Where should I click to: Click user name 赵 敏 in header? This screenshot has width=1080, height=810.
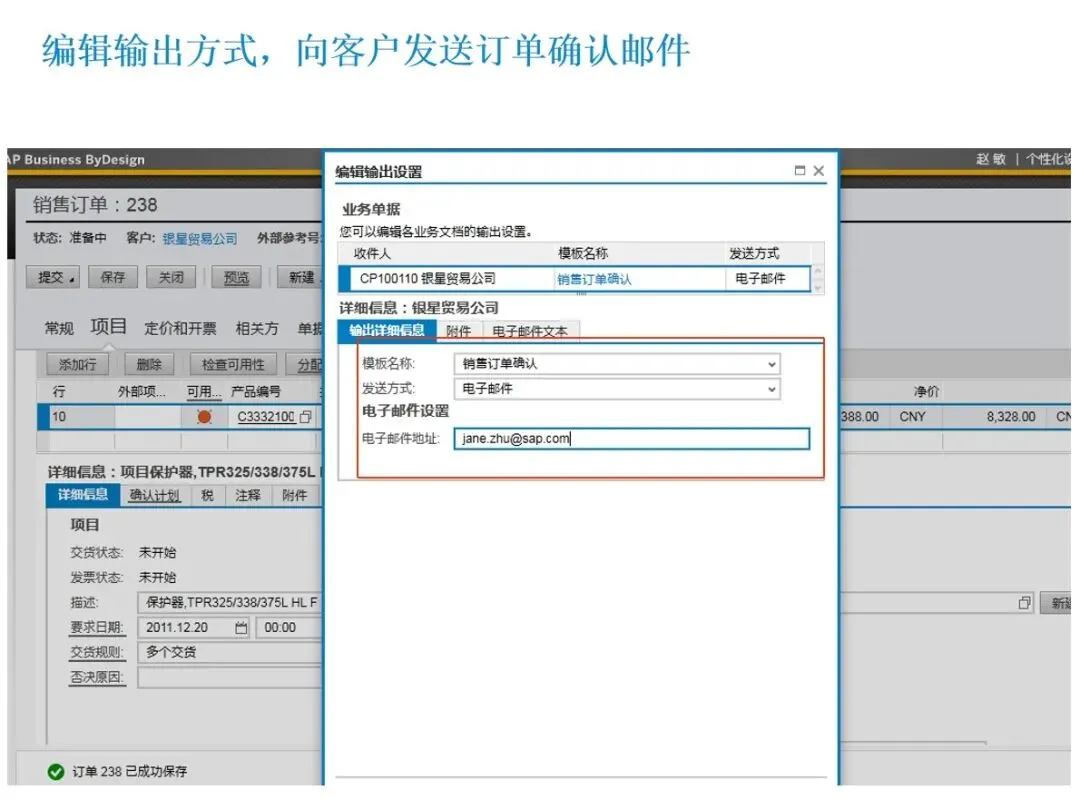point(990,159)
